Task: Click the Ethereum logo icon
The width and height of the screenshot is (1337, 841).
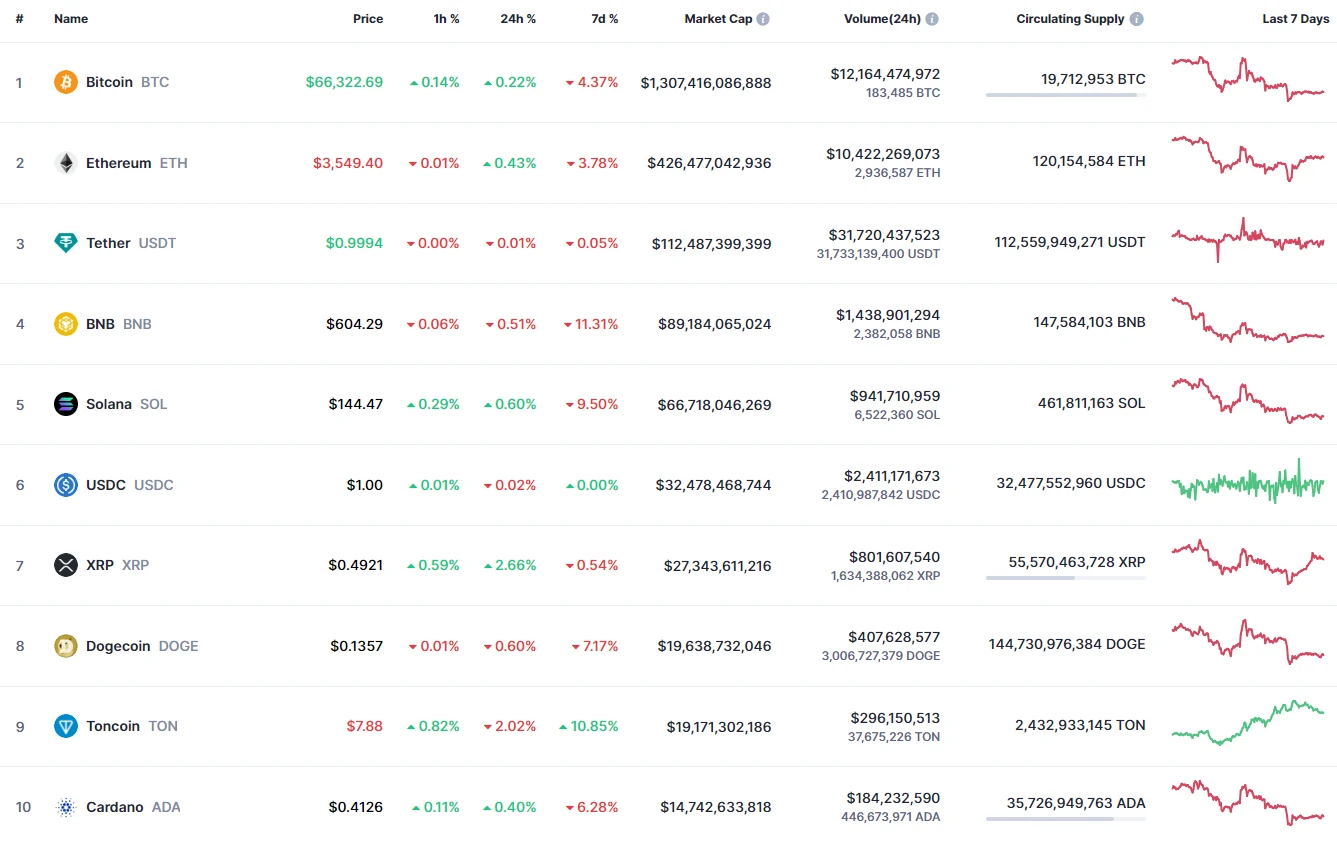Action: 66,163
